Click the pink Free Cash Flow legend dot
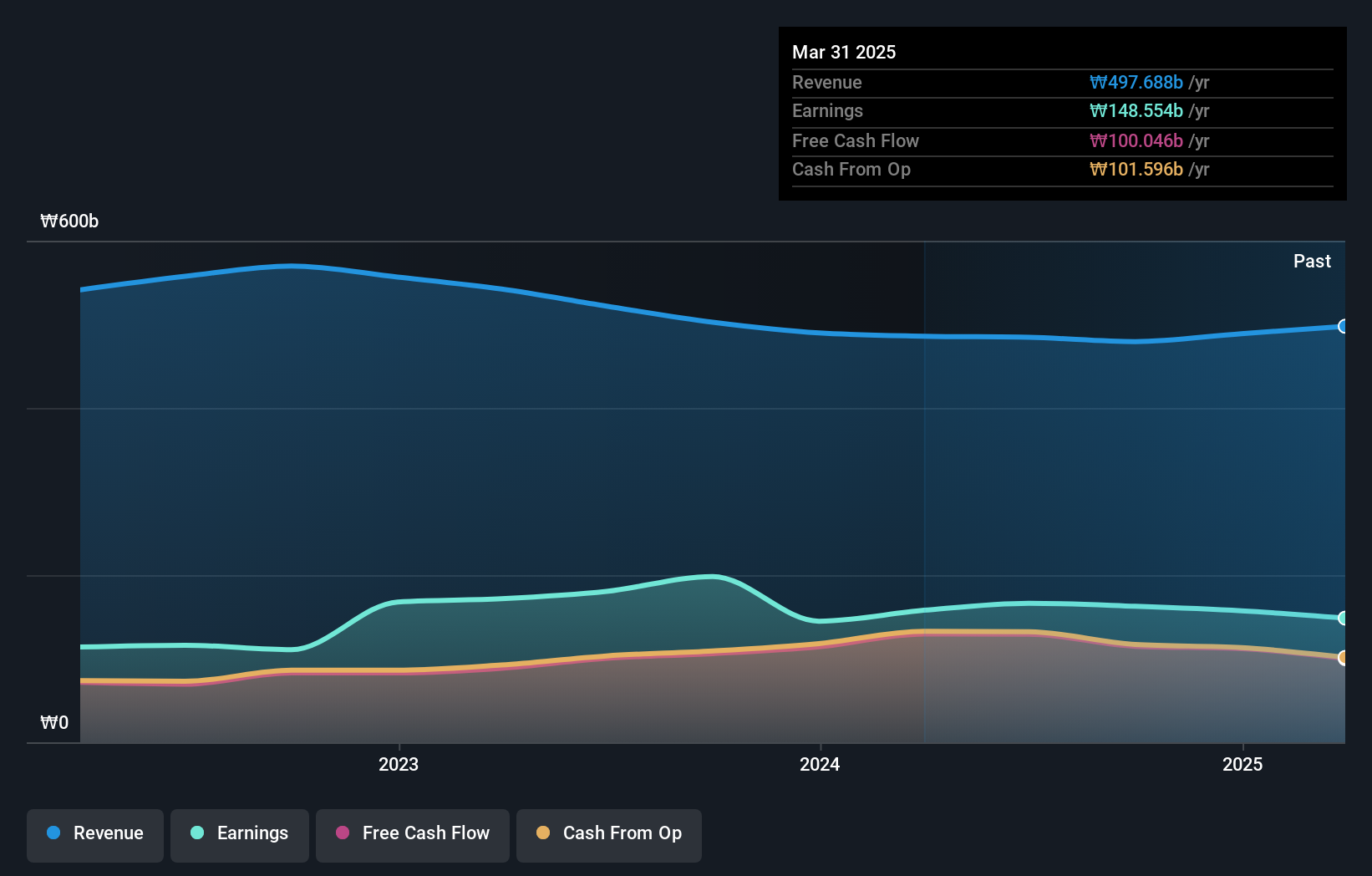Screen dimensions: 1372x876 [343, 833]
